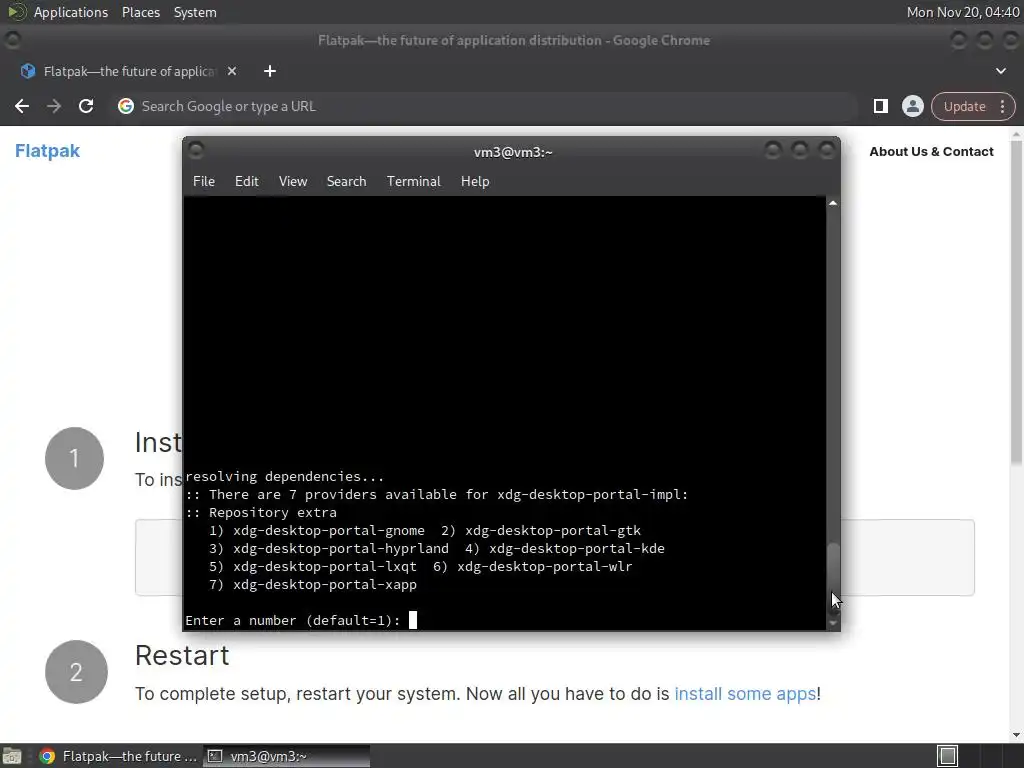
Task: Click 'xdg-desktop-portal-gtk' option text
Action: [x=552, y=530]
